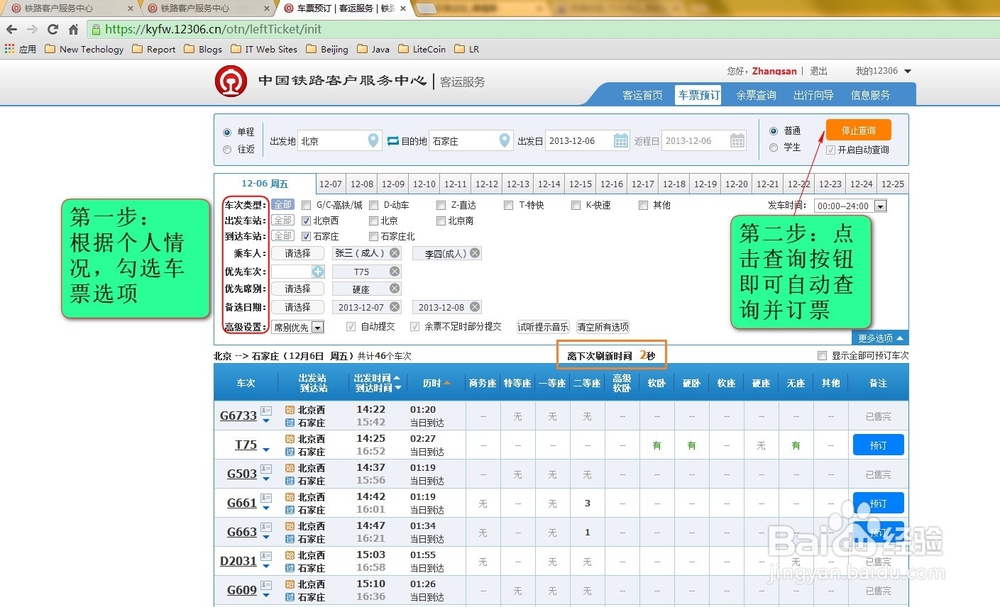Screen dimensions: 1000x607
Task: Select the 往返 radio button
Action: pyautogui.click(x=226, y=148)
